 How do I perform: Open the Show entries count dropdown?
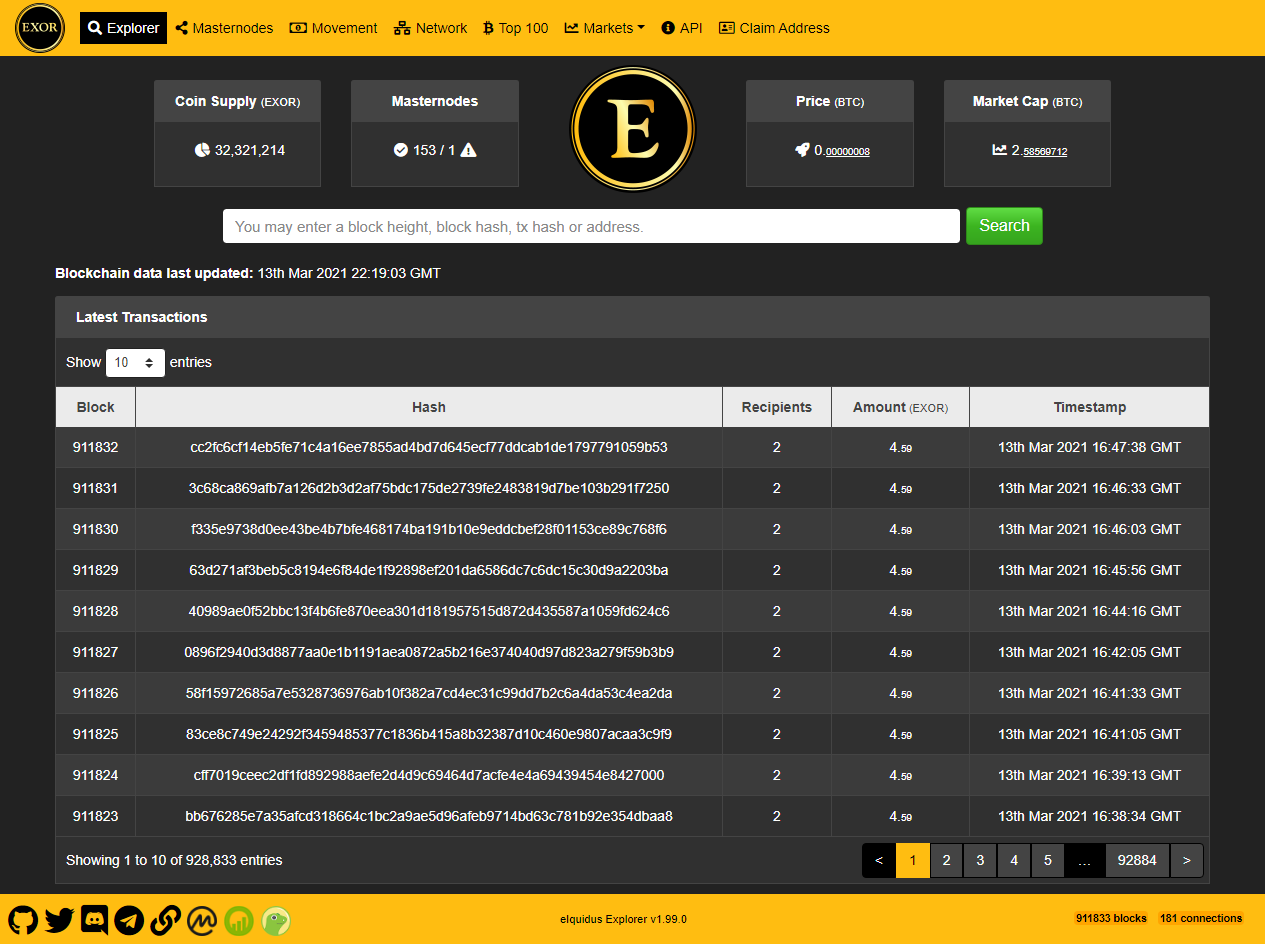point(135,362)
